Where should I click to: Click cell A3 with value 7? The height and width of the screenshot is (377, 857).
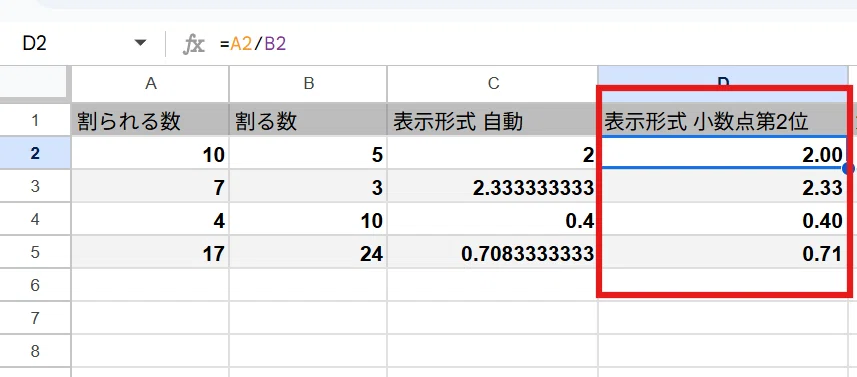(150, 186)
